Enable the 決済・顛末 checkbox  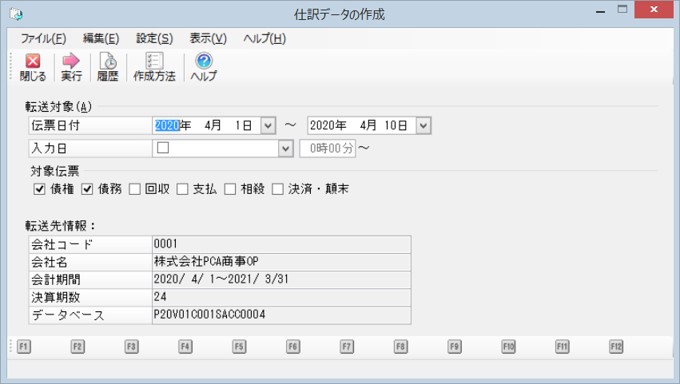[x=278, y=189]
